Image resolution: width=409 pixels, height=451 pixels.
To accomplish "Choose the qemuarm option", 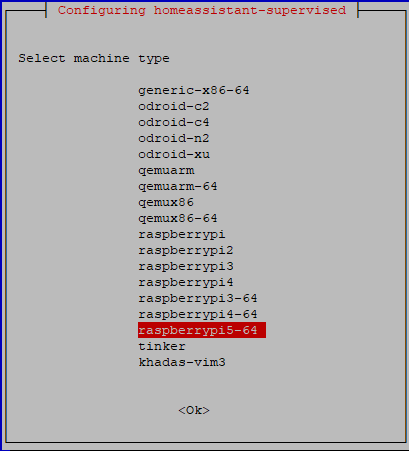I will 166,170.
